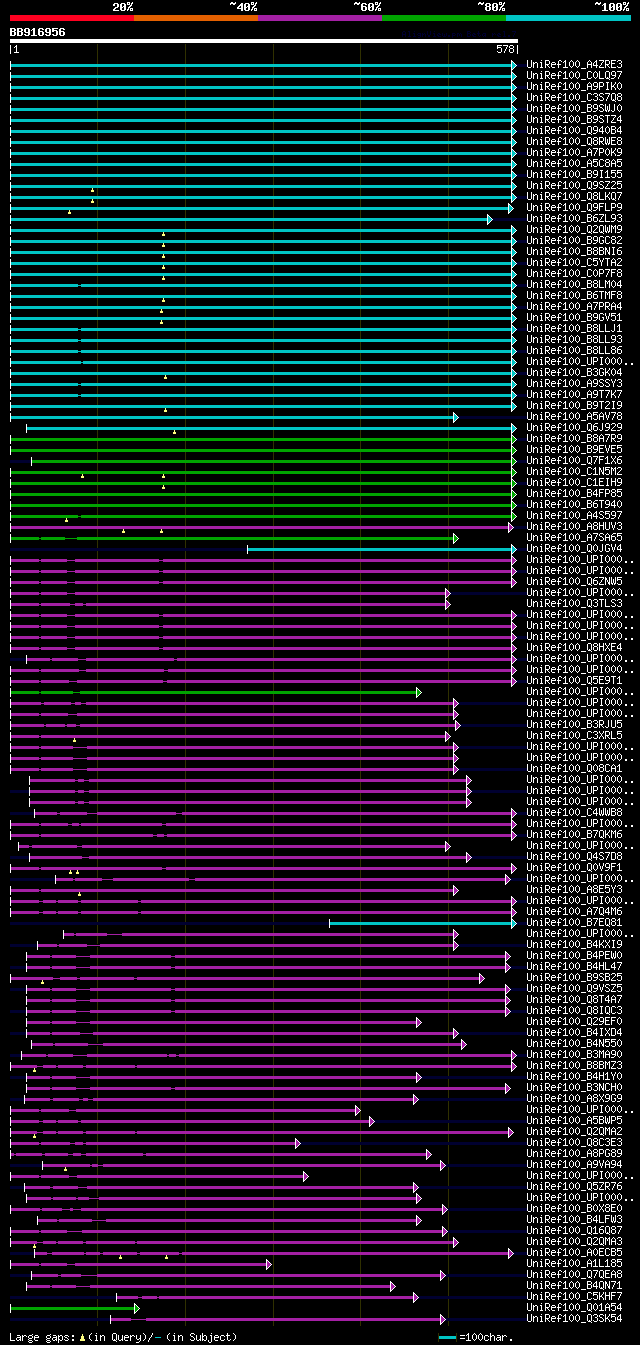Select the UniRef100_Q7F1X6 label

pyautogui.click(x=574, y=460)
